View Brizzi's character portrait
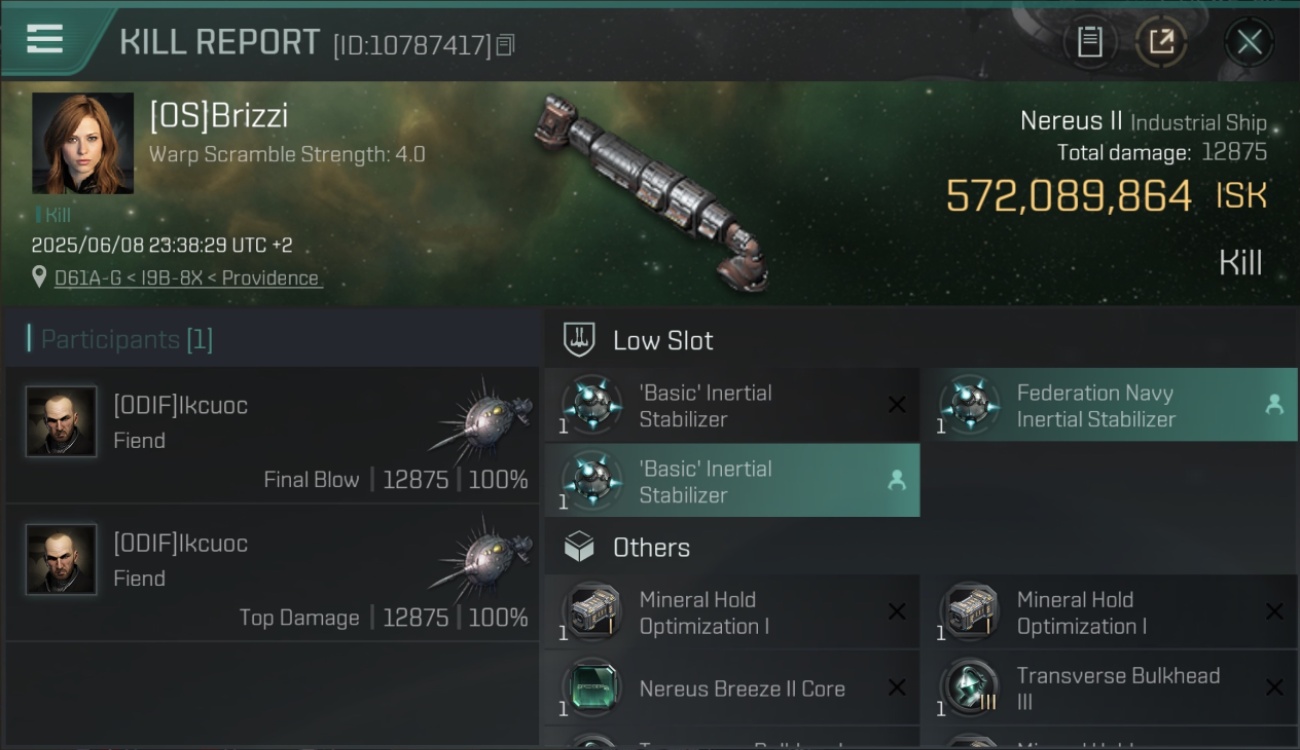 click(x=83, y=143)
